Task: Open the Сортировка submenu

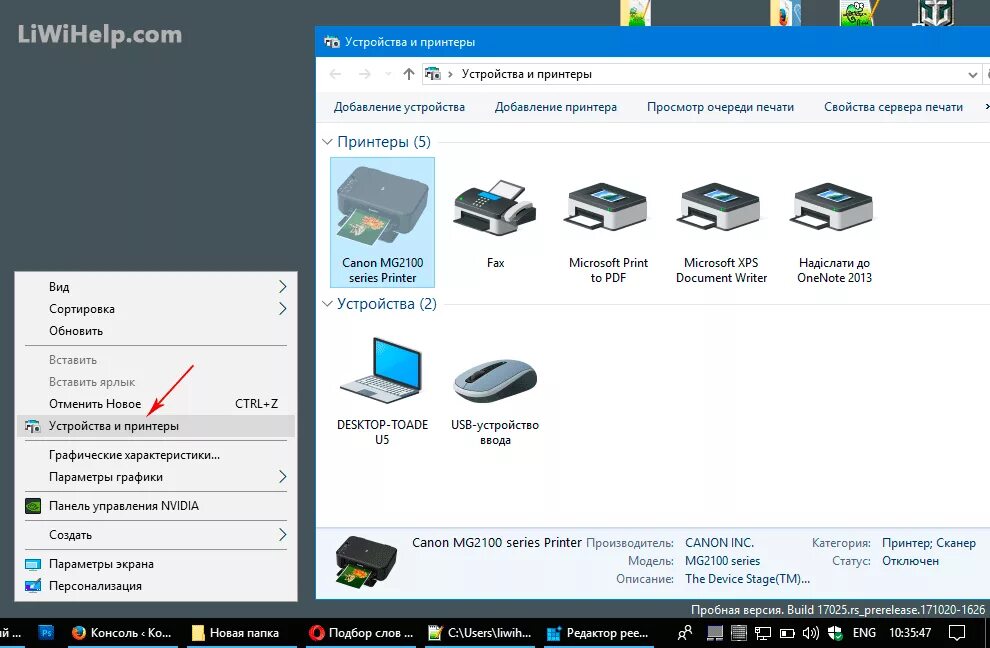Action: coord(156,309)
